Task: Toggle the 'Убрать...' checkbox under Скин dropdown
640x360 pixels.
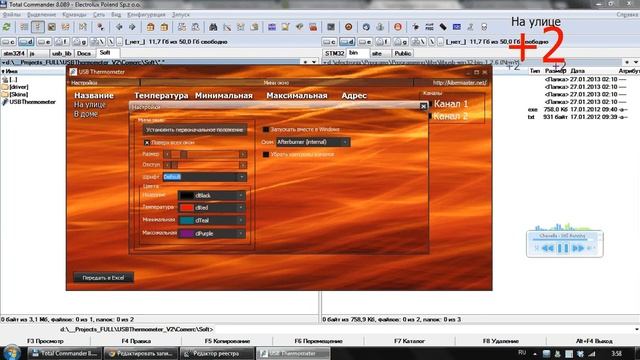Action: pos(266,155)
